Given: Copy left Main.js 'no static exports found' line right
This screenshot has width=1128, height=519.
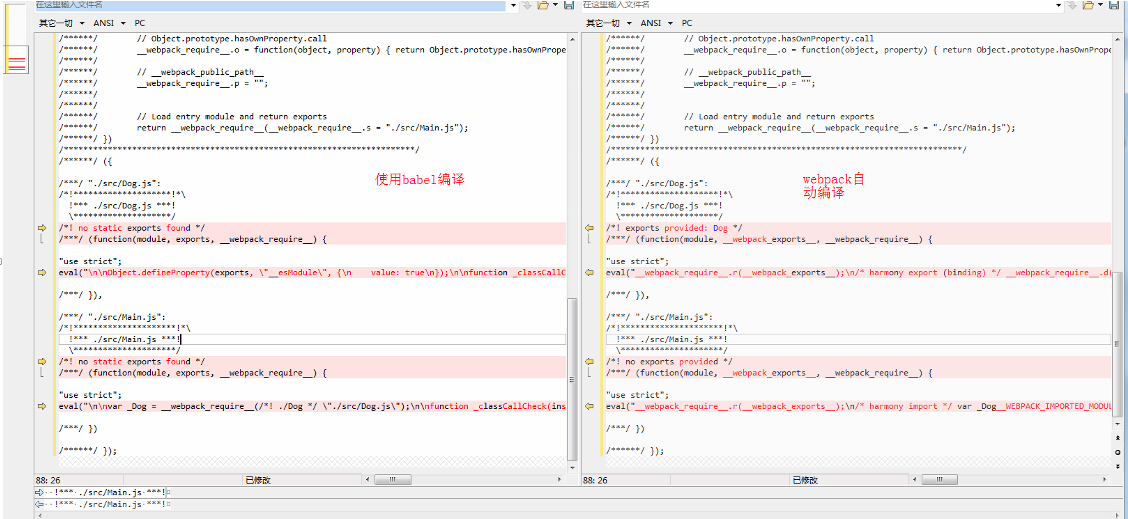Looking at the screenshot, I should tap(42, 361).
